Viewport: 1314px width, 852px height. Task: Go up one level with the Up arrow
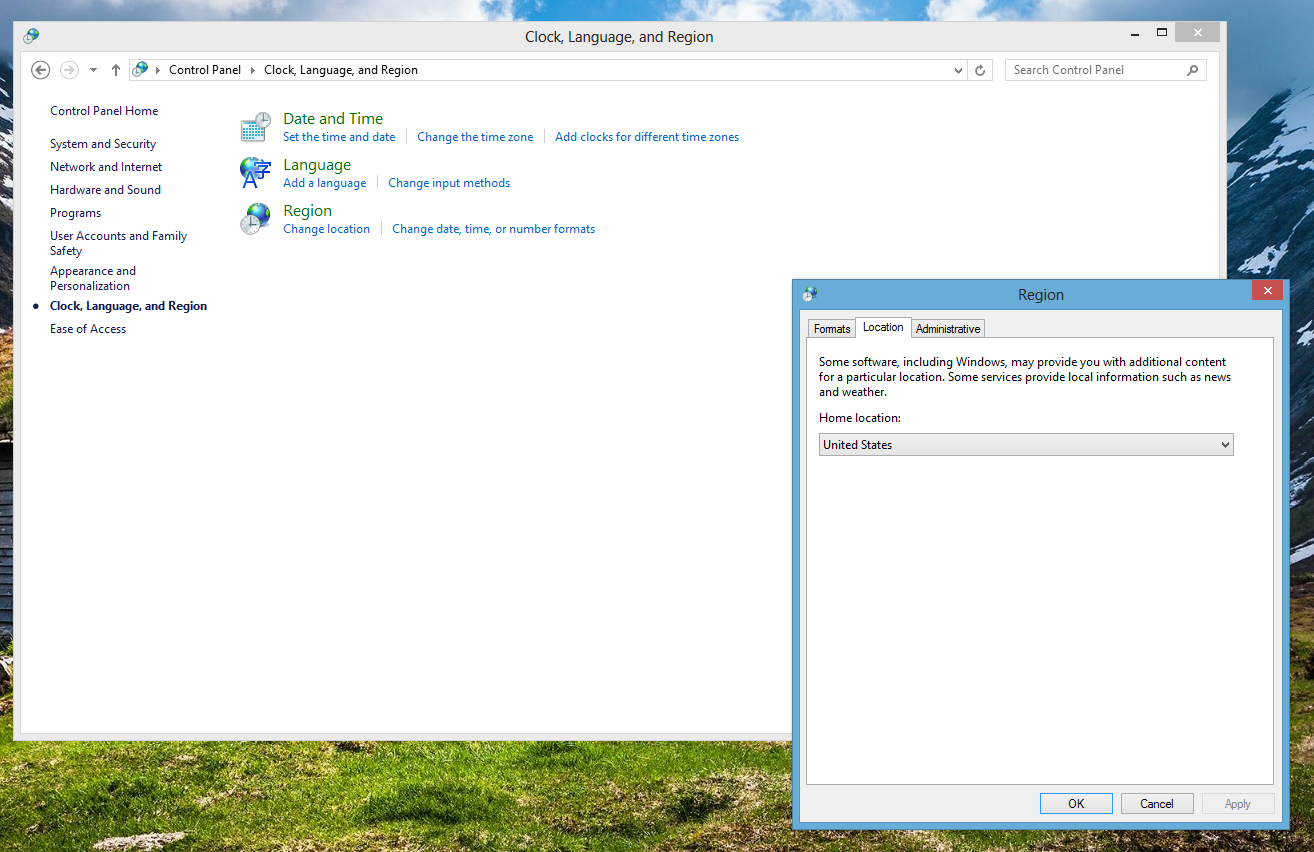point(116,70)
